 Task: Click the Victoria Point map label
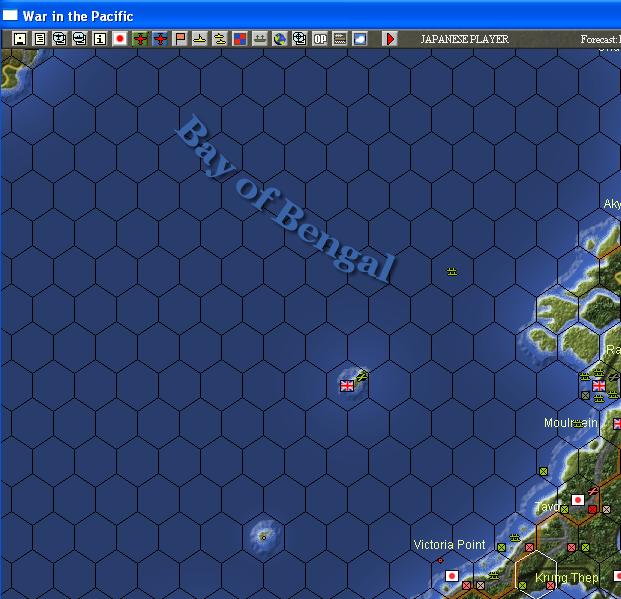point(449,545)
